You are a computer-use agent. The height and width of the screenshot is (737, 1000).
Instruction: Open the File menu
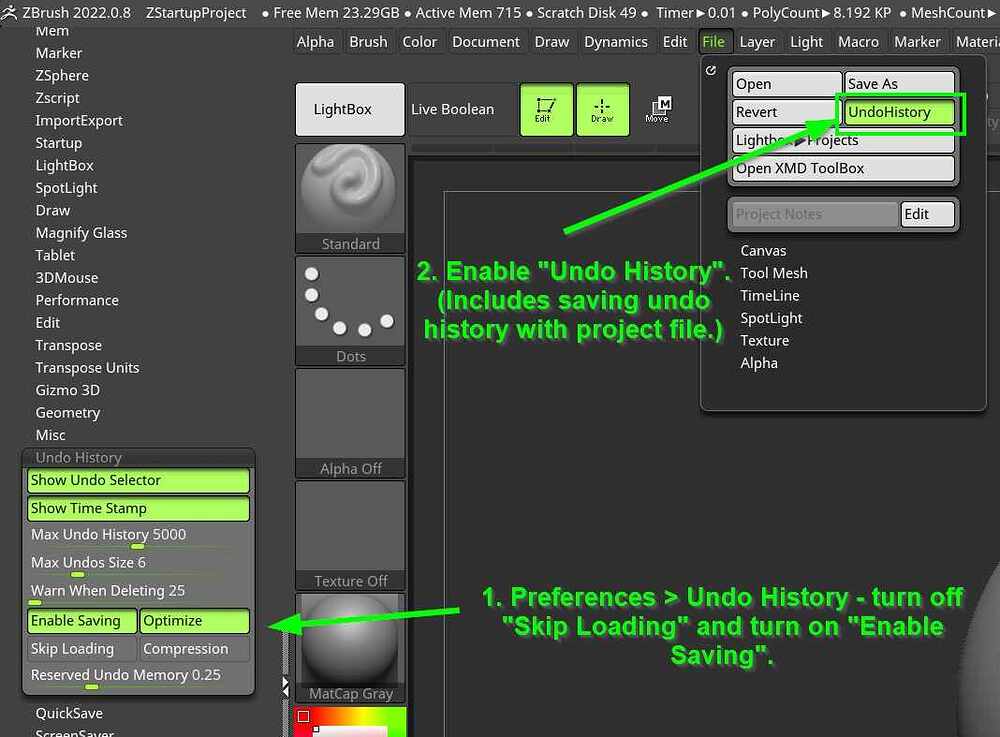tap(714, 42)
